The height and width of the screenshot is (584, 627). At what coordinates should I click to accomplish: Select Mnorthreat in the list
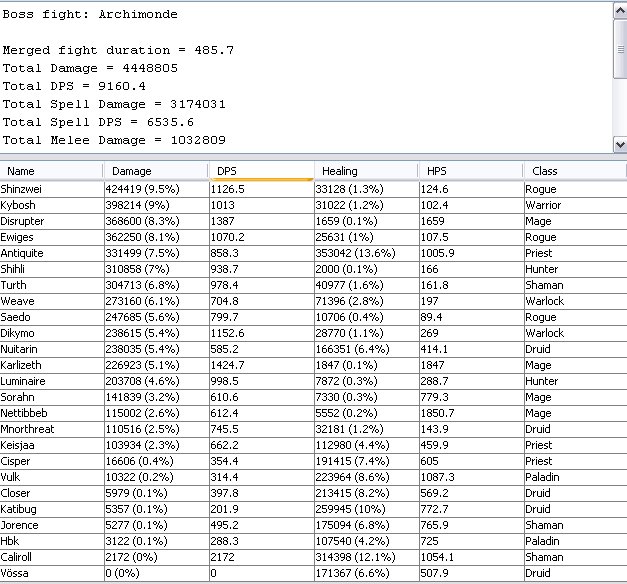[x=27, y=429]
